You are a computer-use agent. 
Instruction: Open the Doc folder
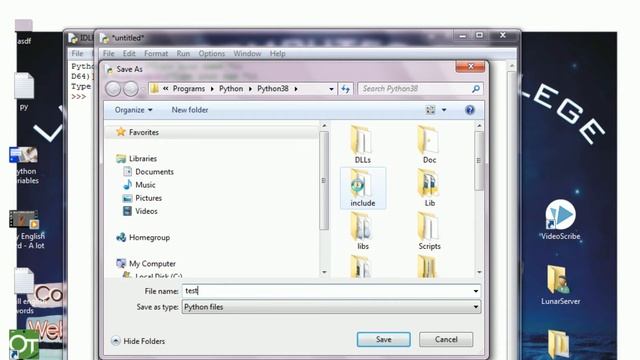coord(429,145)
